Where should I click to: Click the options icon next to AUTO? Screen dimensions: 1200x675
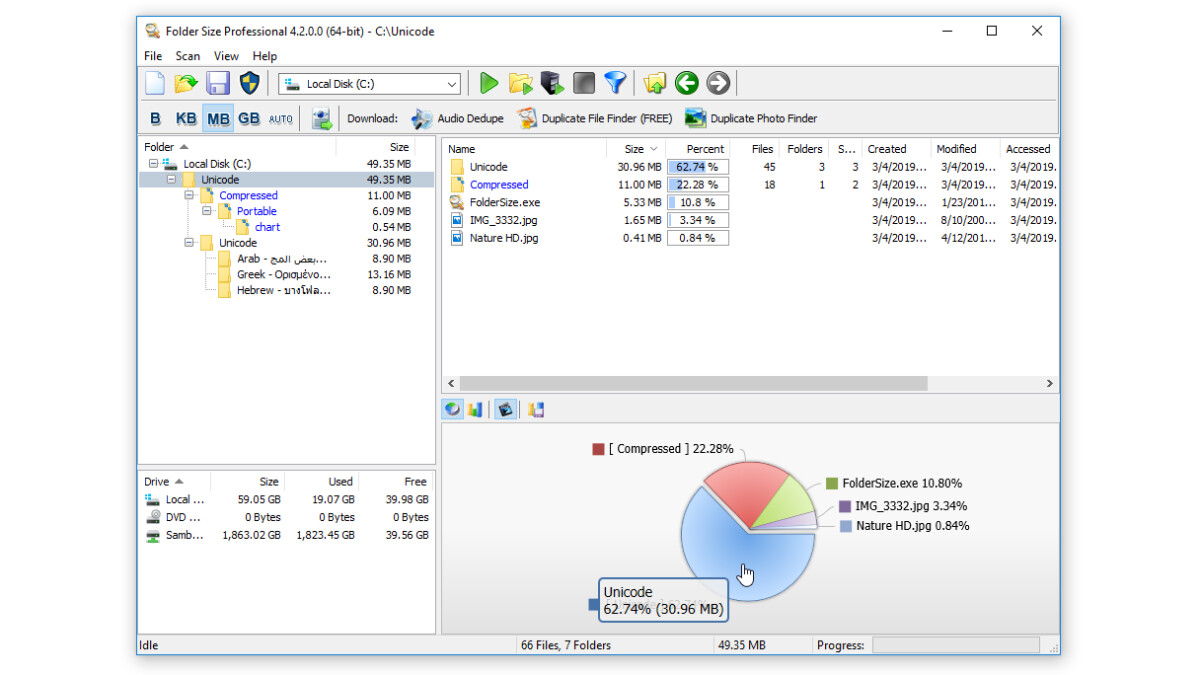tap(321, 119)
